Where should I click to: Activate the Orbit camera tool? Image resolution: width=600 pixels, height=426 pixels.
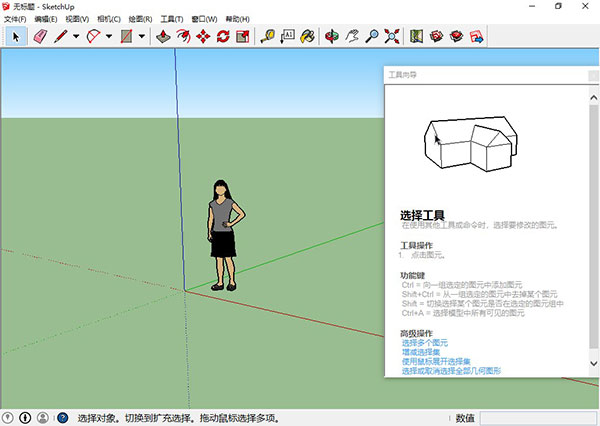332,37
